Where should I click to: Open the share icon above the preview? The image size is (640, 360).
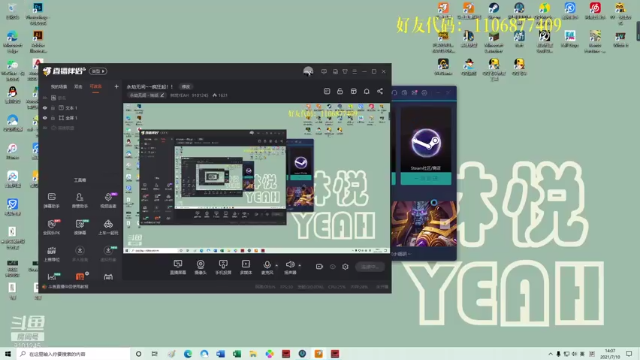tap(380, 91)
